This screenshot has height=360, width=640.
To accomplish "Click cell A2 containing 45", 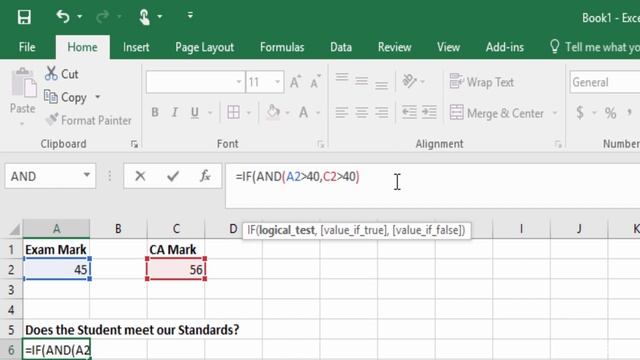I will click(56, 269).
